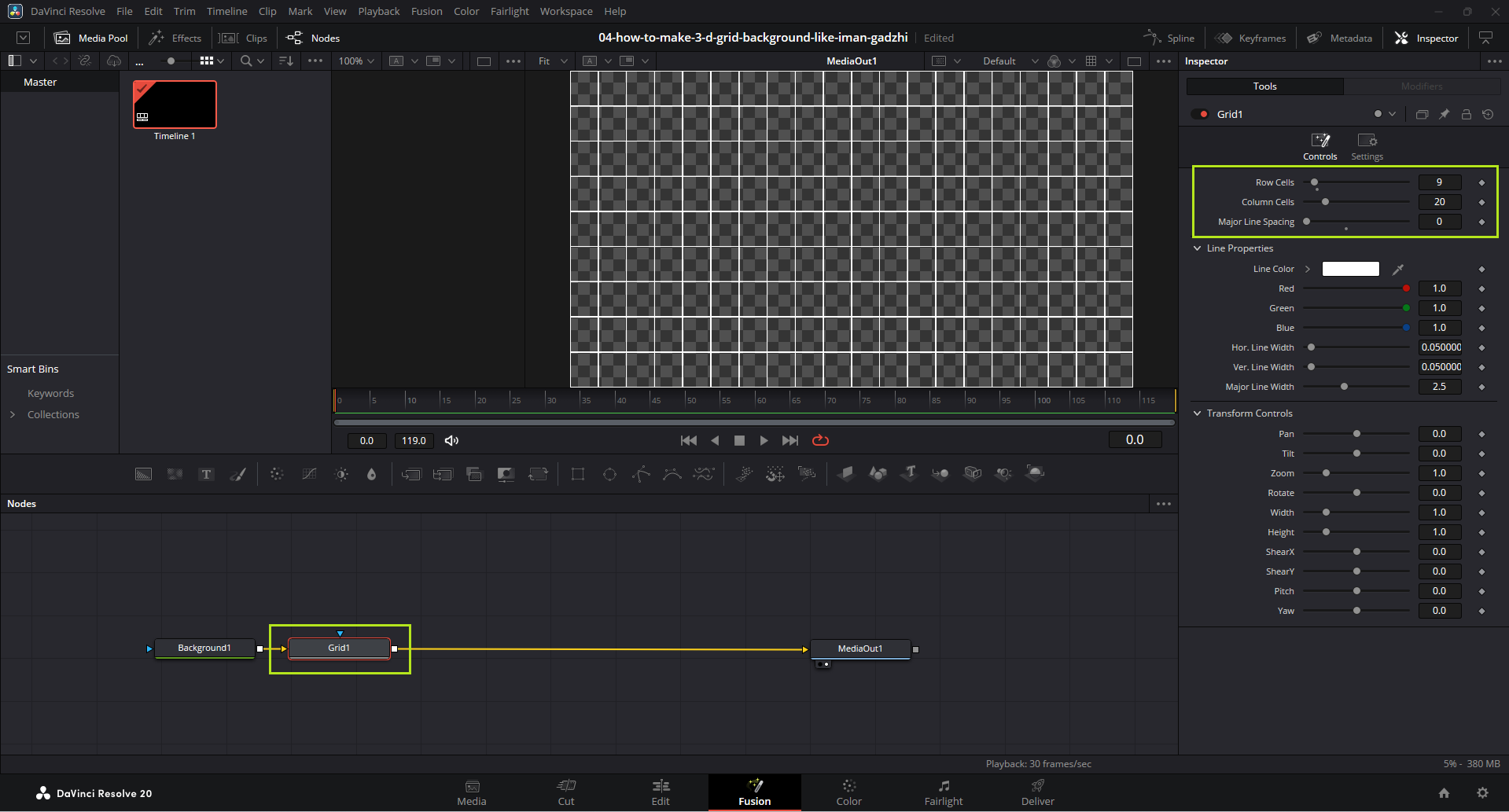The height and width of the screenshot is (812, 1509).
Task: Toggle the Grid1 node enable switch
Action: coord(1200,114)
